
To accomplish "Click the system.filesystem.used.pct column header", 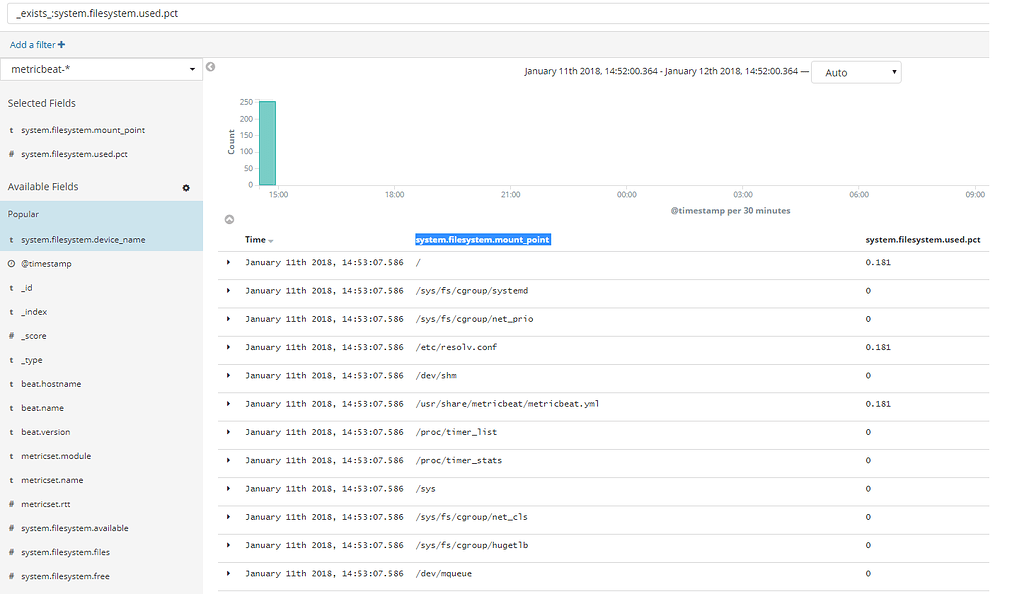I will tap(923, 240).
